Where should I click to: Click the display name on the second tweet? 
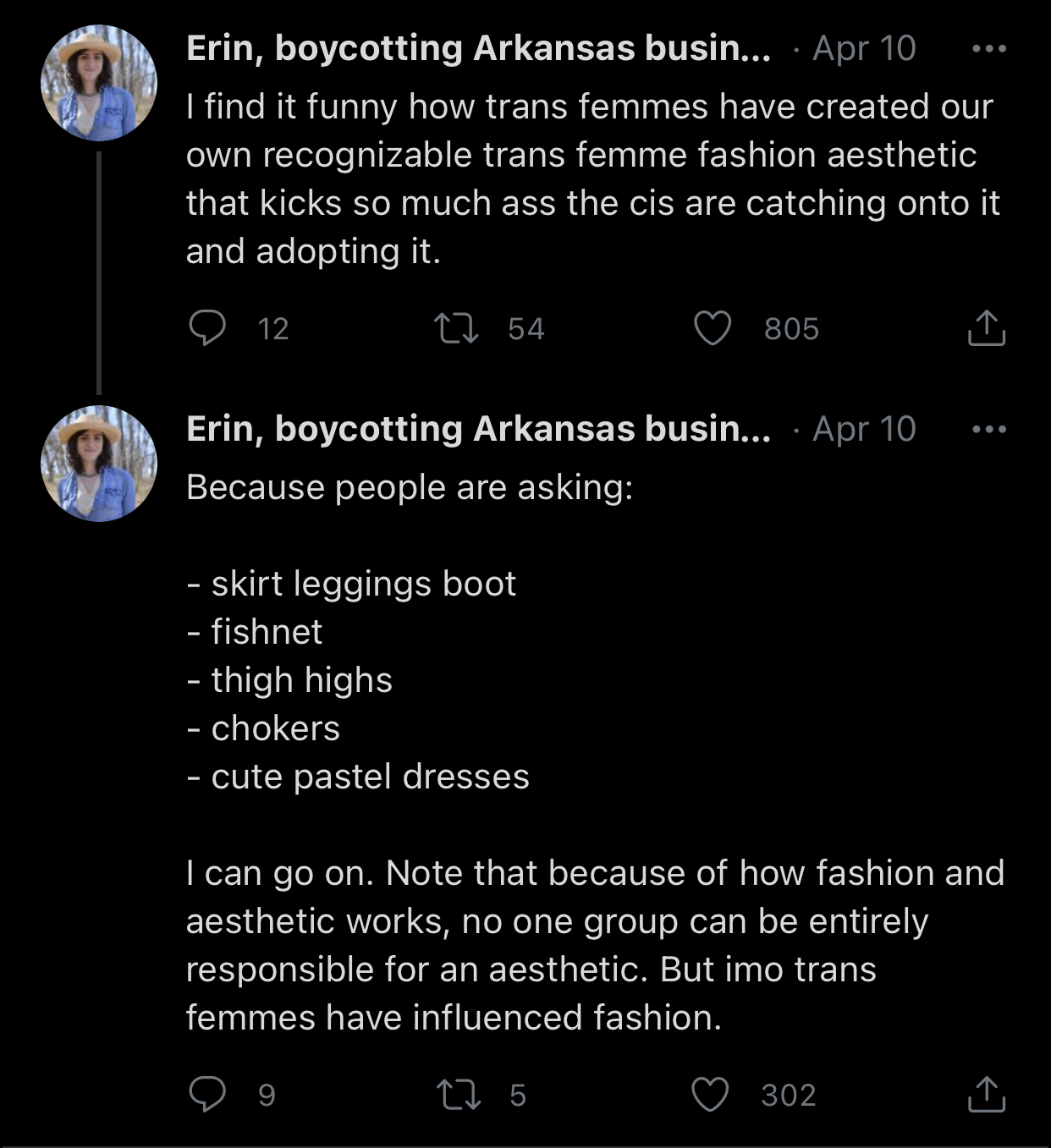(478, 430)
